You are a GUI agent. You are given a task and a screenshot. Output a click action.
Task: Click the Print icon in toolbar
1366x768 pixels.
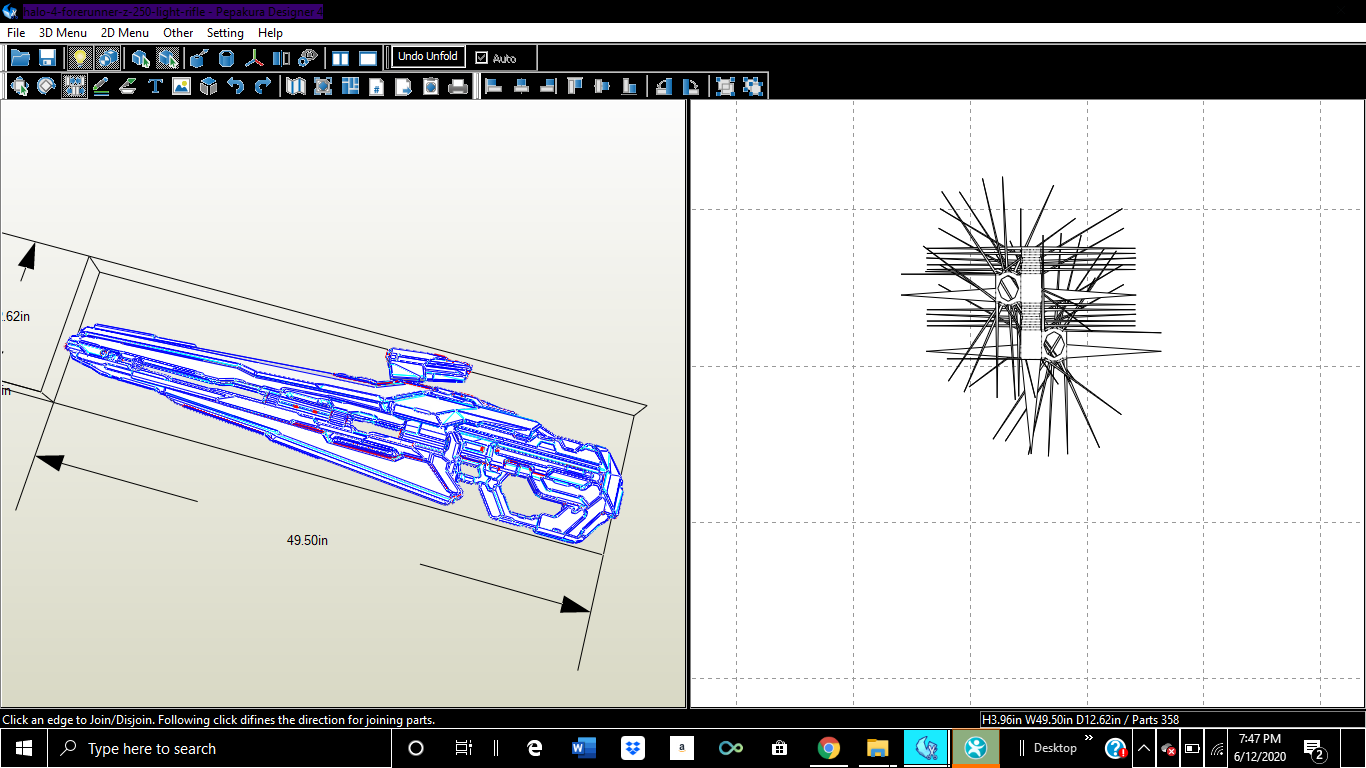pos(458,87)
